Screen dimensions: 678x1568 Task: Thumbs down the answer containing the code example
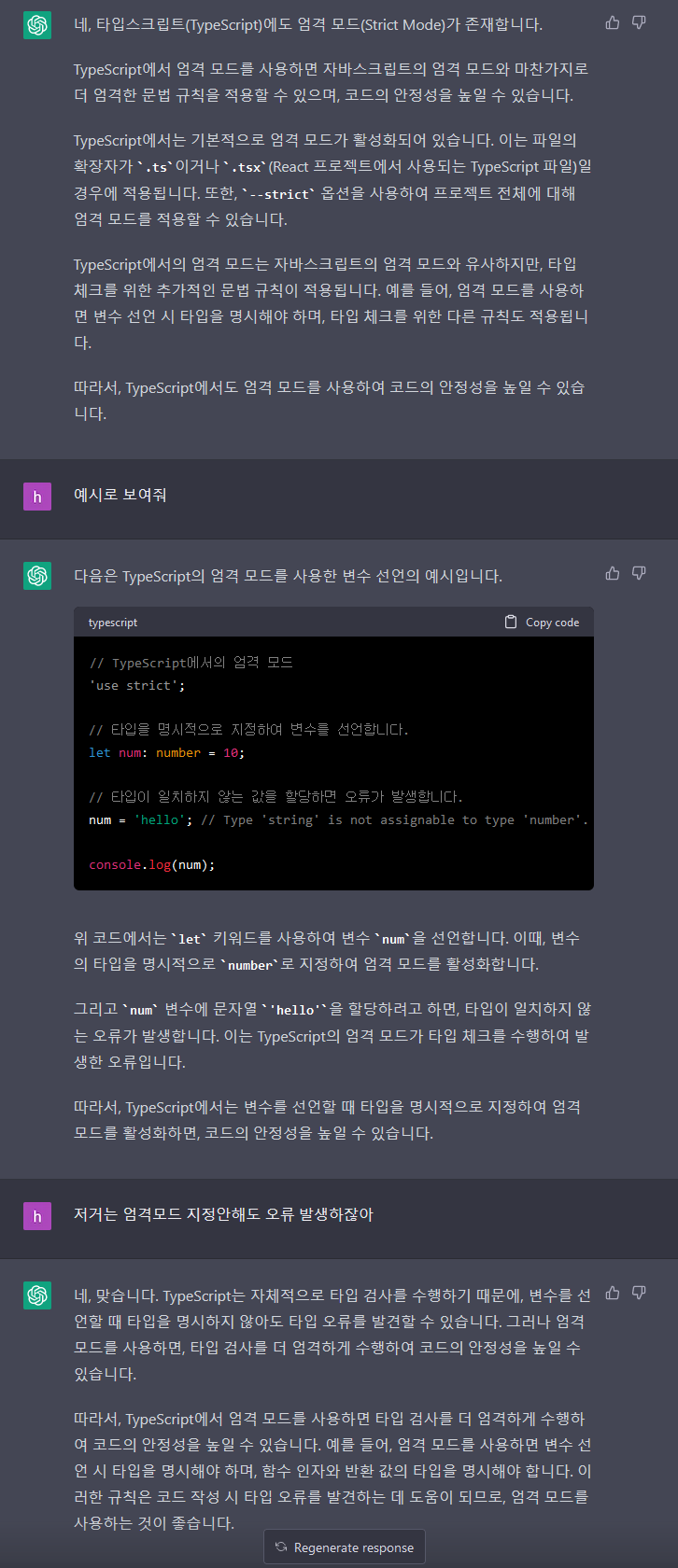coord(639,573)
